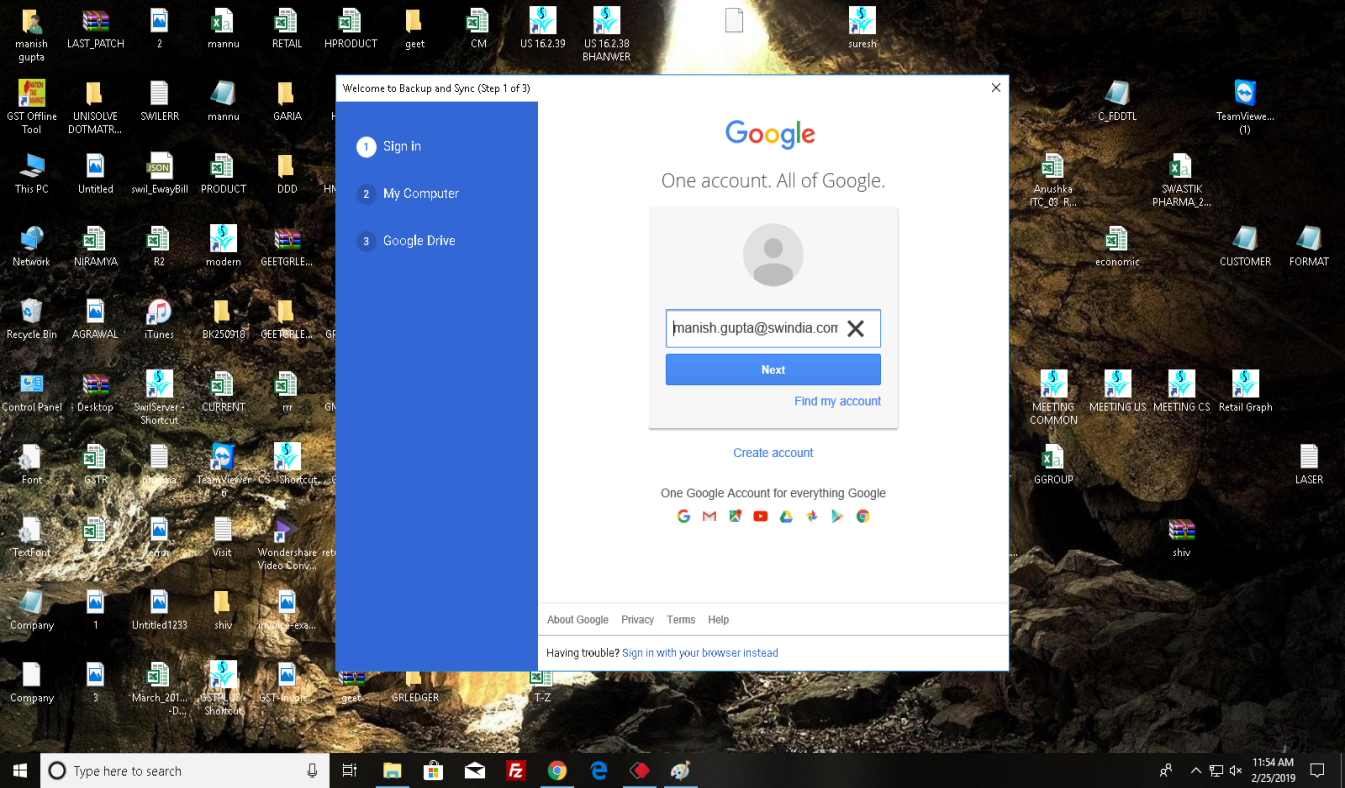Viewport: 1345px width, 788px height.
Task: Open the manish gupta user folder icon
Action: click(x=32, y=35)
